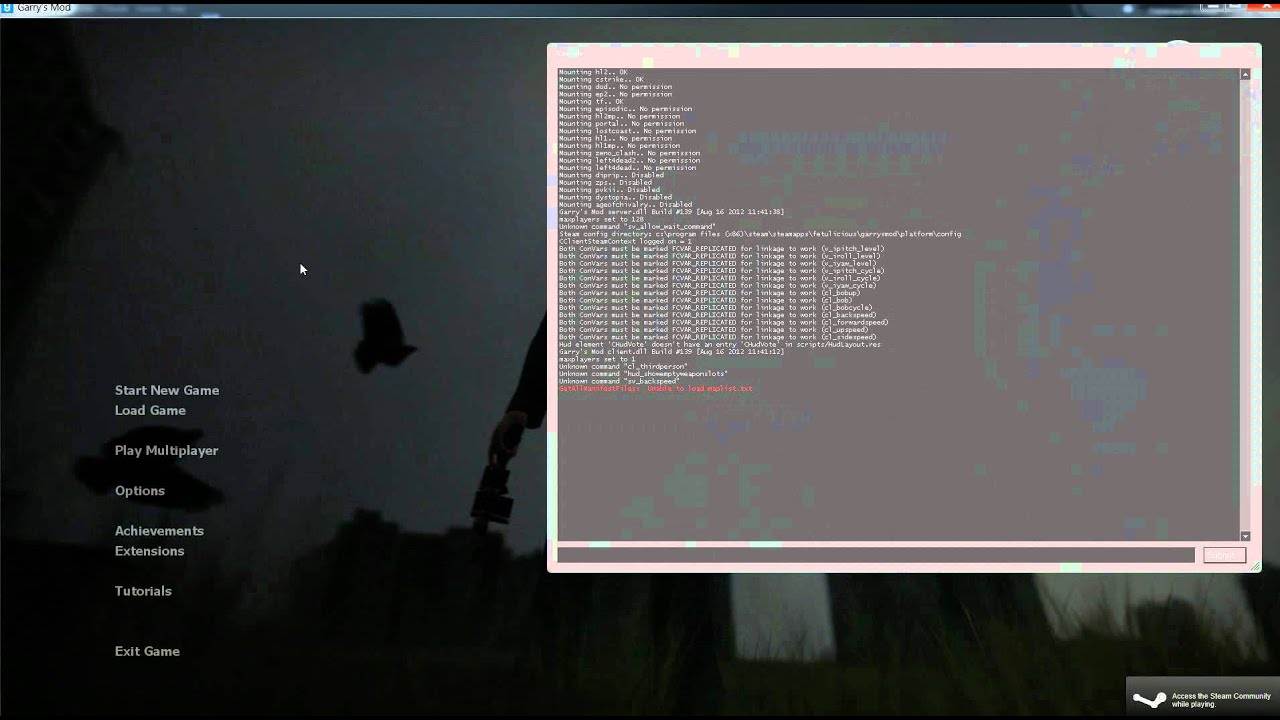Screen dimensions: 1280x720
Task: Click the ConVars line ending in (cl_upspeed)
Action: tap(713, 329)
